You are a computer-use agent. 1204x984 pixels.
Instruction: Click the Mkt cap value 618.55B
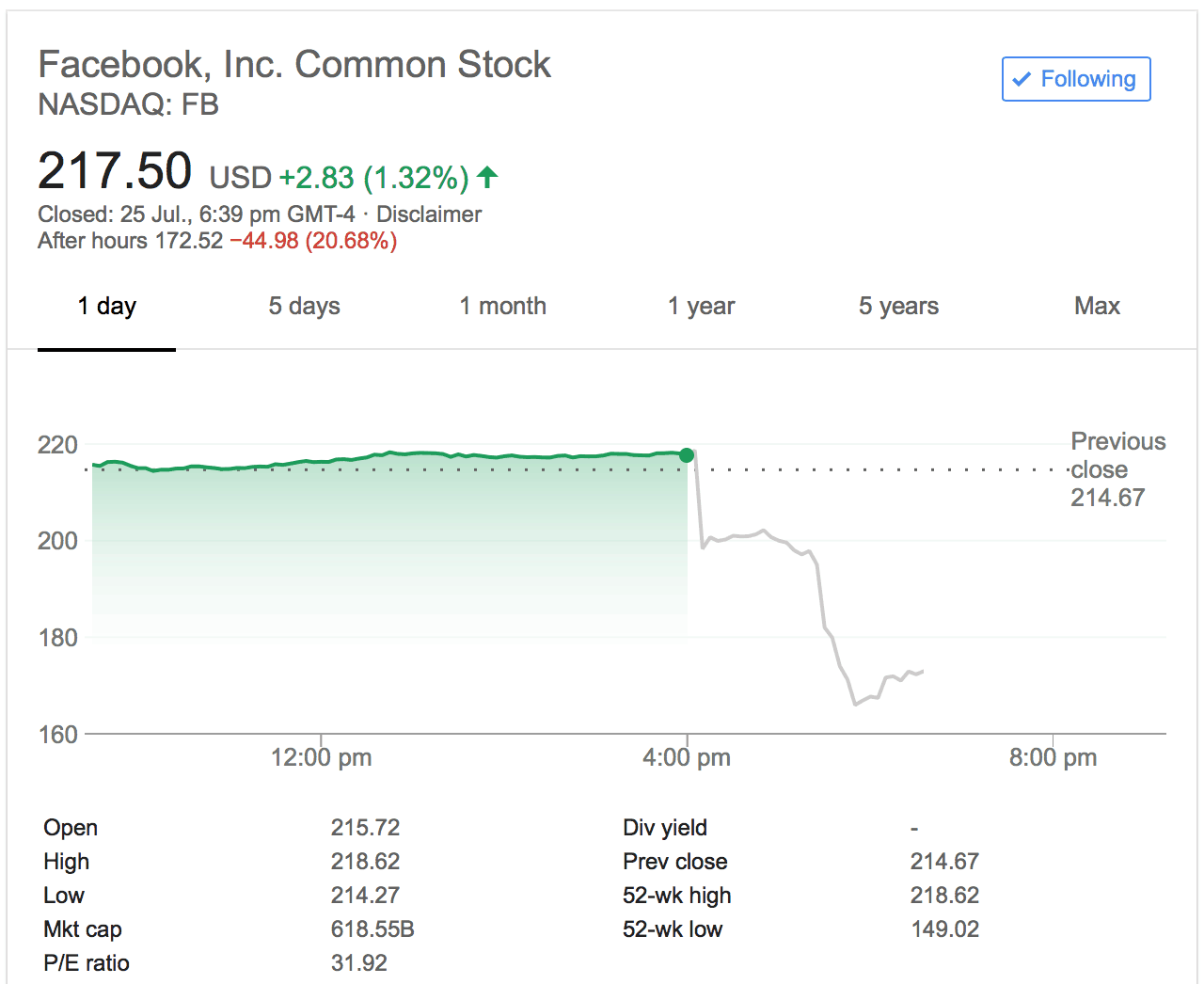point(372,929)
